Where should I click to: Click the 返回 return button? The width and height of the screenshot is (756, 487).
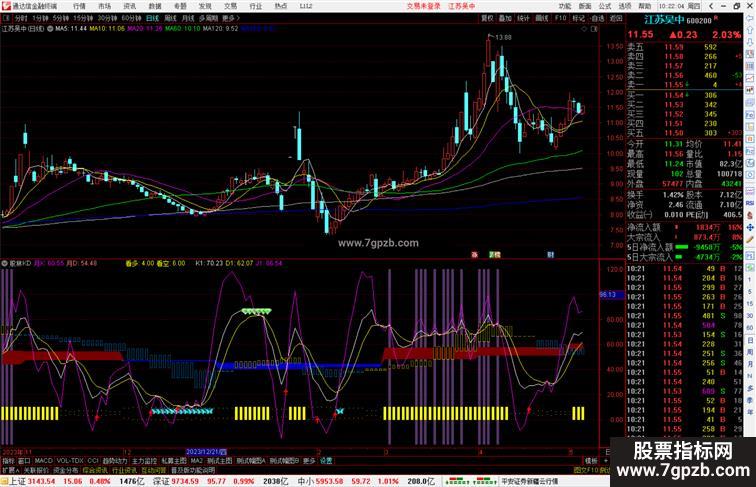pos(616,18)
